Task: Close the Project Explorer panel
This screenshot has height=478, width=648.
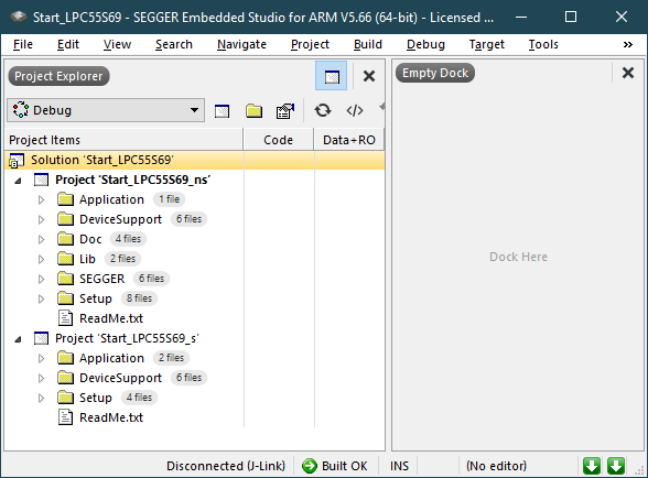Action: (x=369, y=76)
